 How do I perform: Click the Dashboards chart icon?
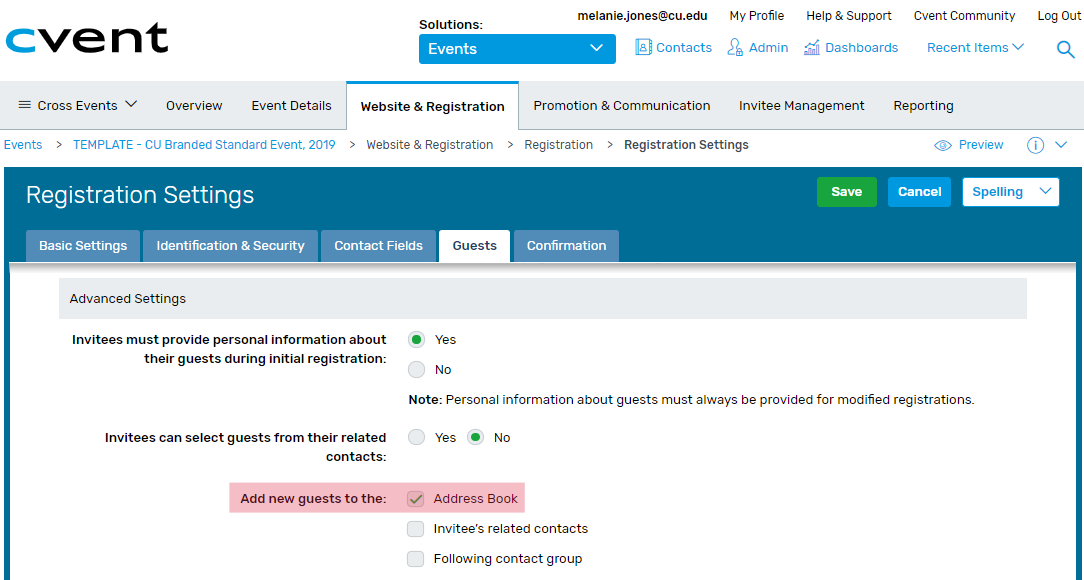(x=812, y=47)
